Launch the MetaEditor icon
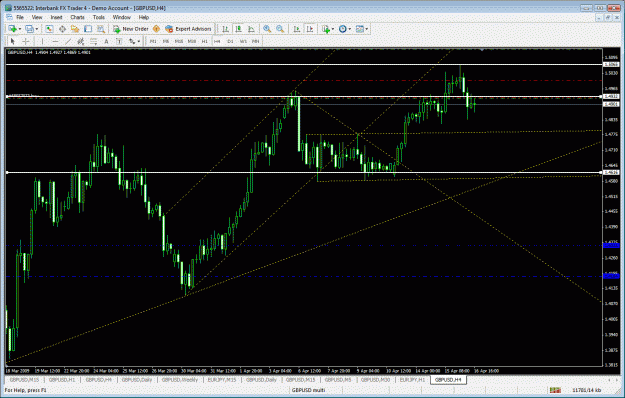The image size is (625, 398). coord(156,29)
